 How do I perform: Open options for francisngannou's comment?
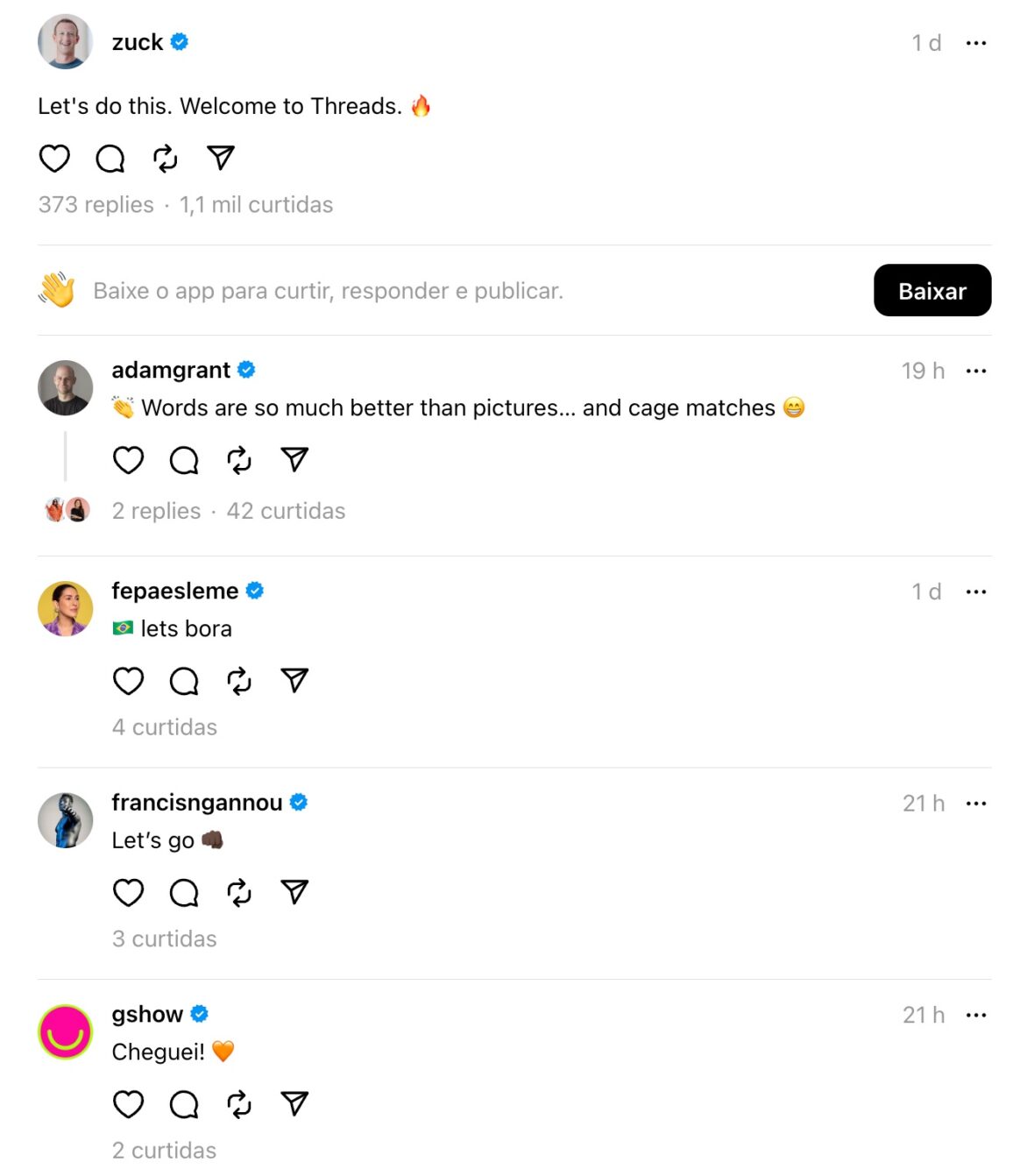pyautogui.click(x=976, y=803)
